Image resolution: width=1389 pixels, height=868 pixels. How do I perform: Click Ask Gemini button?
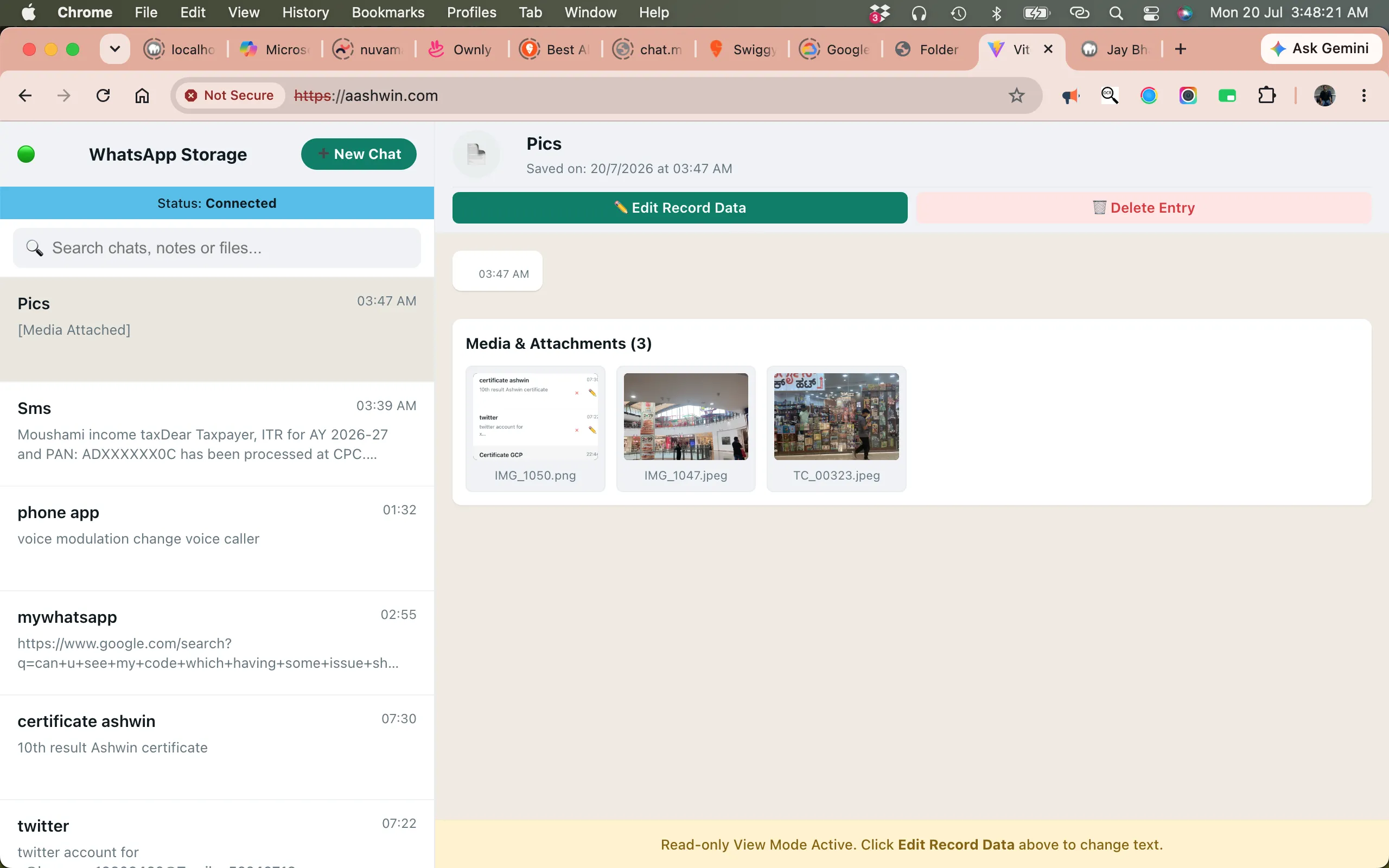[x=1321, y=49]
